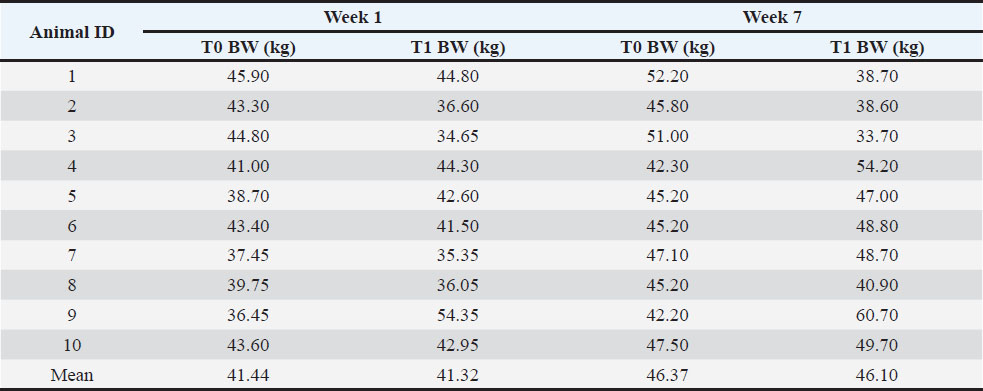
Task: Click the Week 1 T0 BW (kg) header
Action: click(248, 48)
